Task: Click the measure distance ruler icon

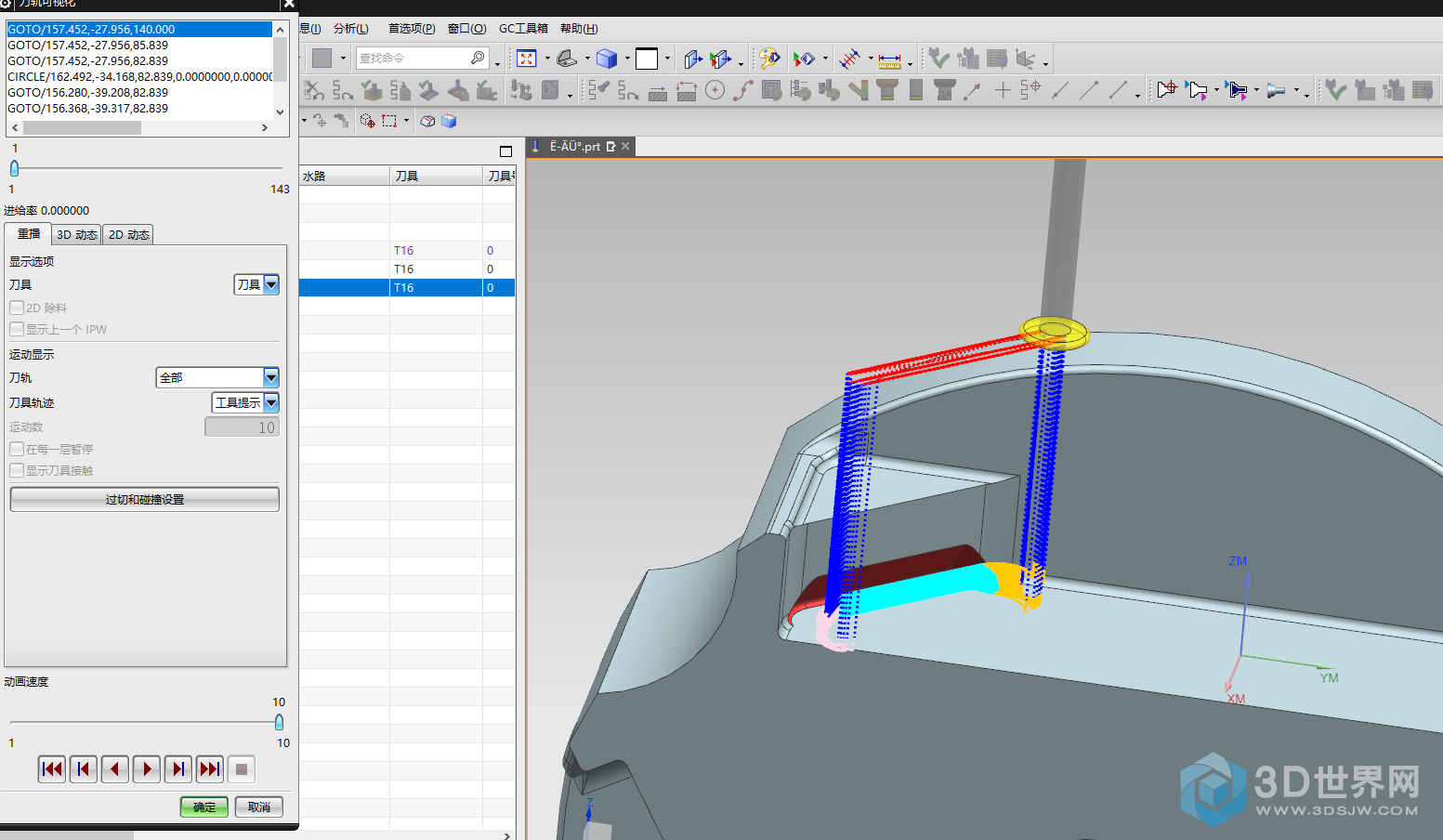Action: [890, 59]
